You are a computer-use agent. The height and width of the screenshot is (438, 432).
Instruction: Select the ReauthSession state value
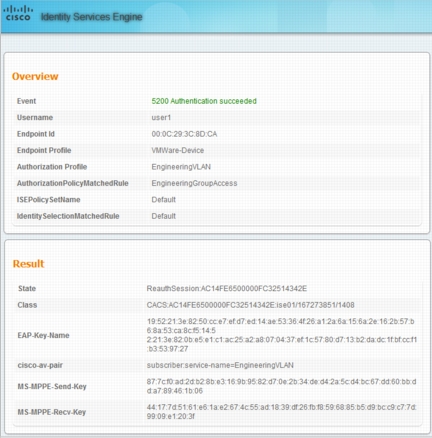coord(227,288)
